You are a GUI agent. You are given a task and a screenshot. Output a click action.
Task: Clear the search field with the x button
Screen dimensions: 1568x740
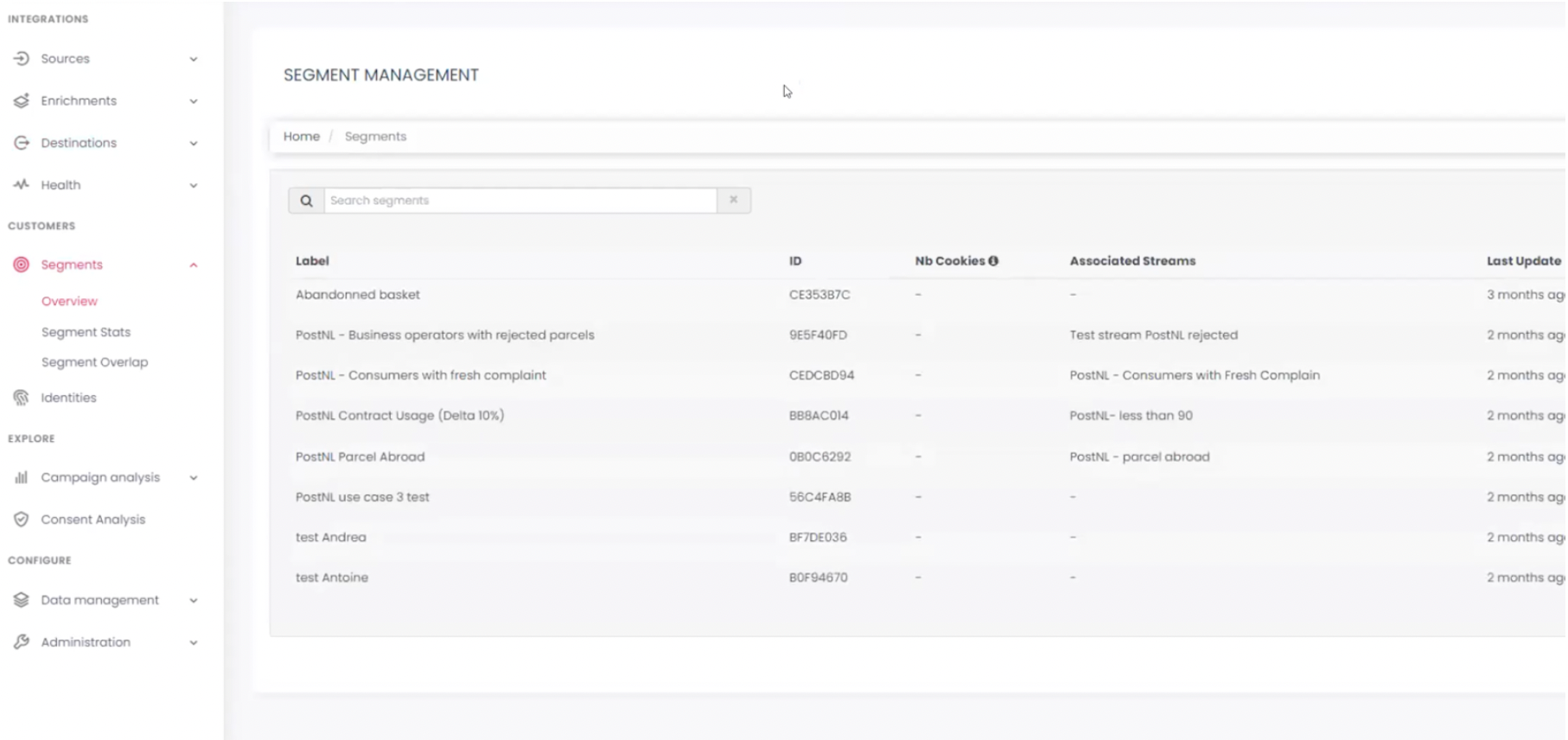[734, 200]
